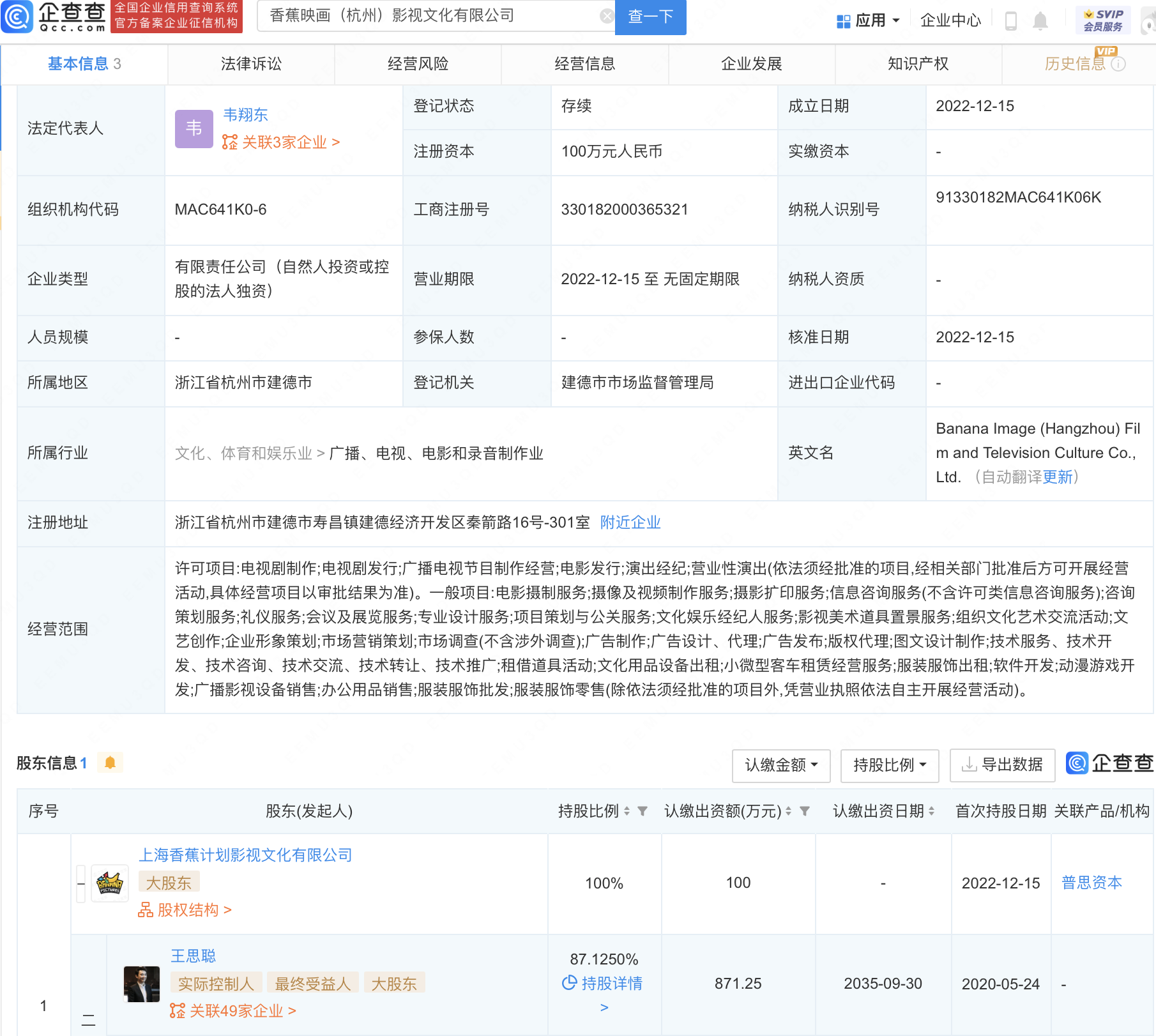Switch to the 法律诉讼 tab
Viewport: 1156px width, 1036px height.
(x=251, y=63)
